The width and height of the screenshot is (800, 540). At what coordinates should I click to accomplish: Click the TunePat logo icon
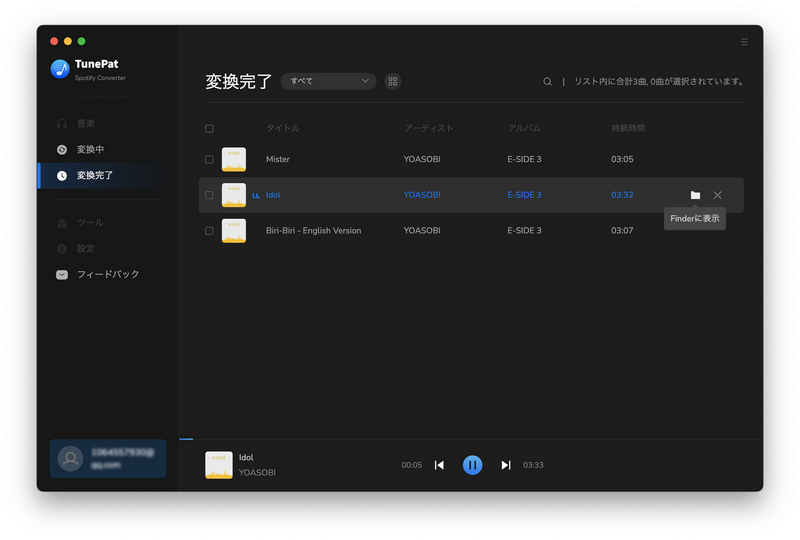pyautogui.click(x=60, y=69)
